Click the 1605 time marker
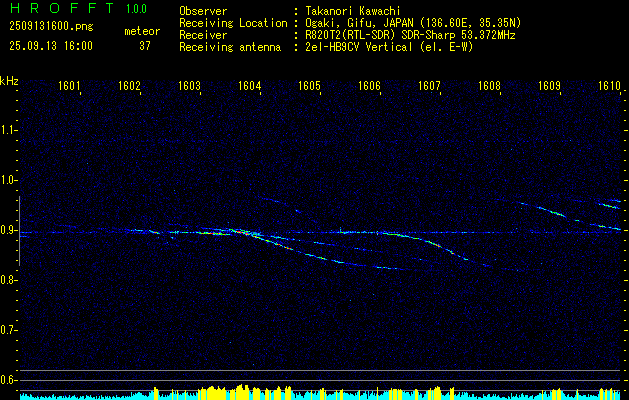The image size is (629, 400). point(310,85)
